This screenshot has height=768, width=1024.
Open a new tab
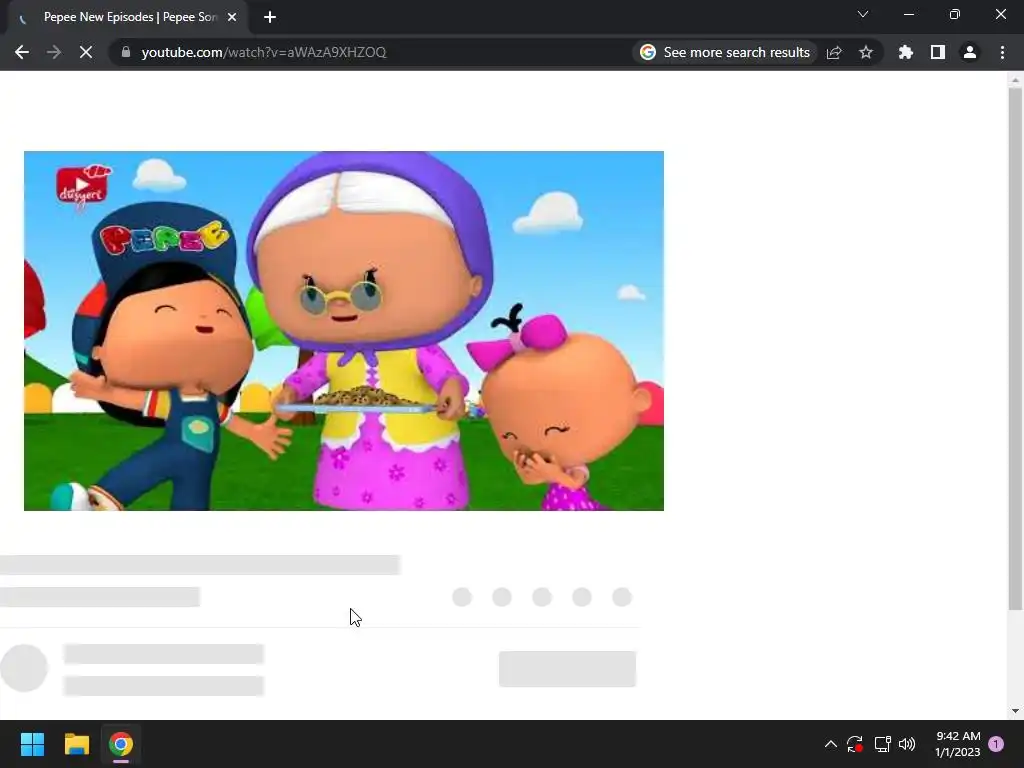tap(270, 18)
